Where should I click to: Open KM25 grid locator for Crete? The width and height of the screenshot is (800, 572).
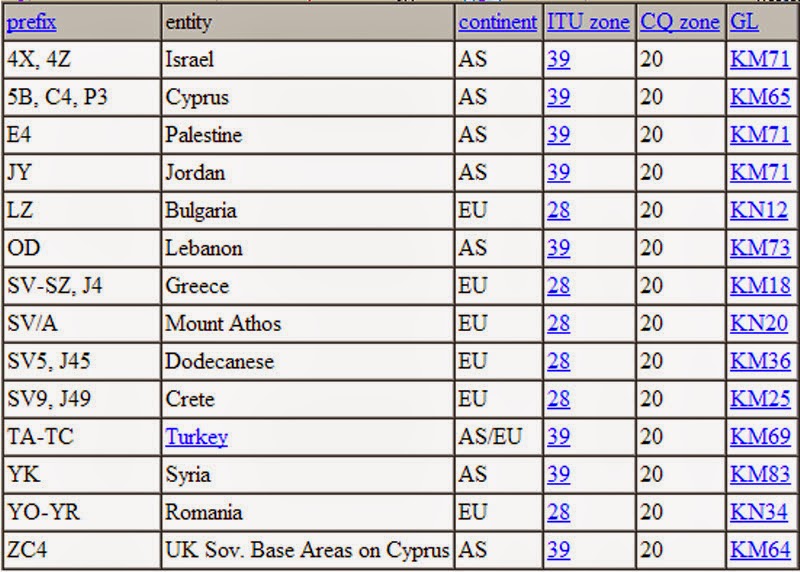coord(760,399)
